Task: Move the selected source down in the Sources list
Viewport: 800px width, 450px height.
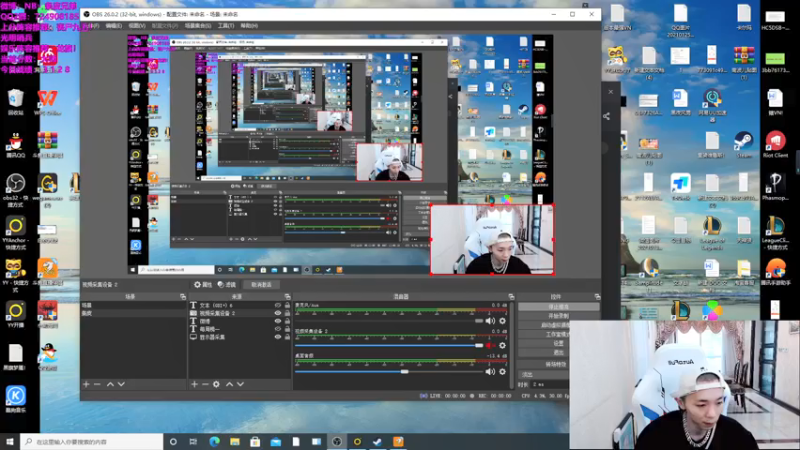Action: pyautogui.click(x=240, y=384)
